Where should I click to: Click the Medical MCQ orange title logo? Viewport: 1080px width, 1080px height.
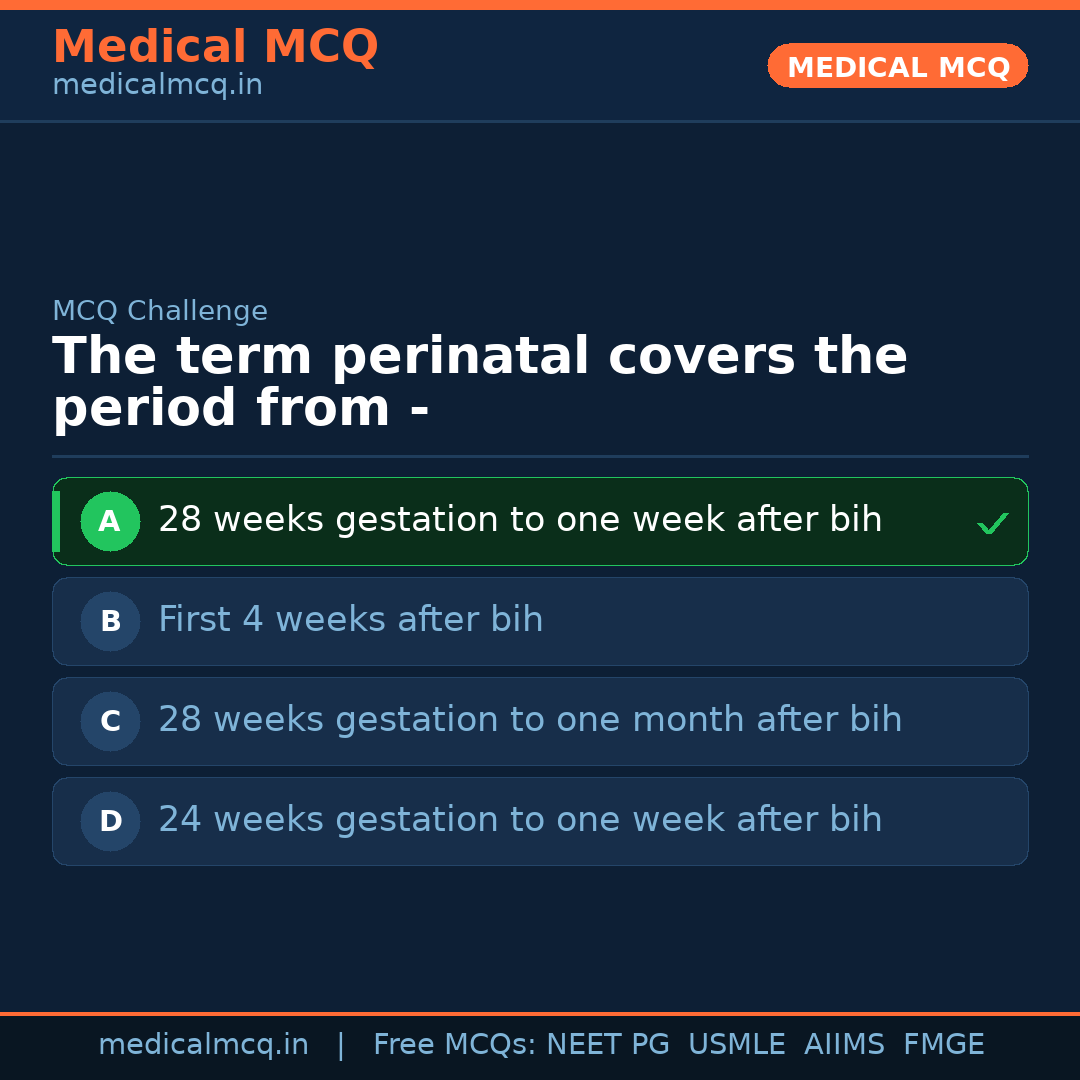(215, 47)
